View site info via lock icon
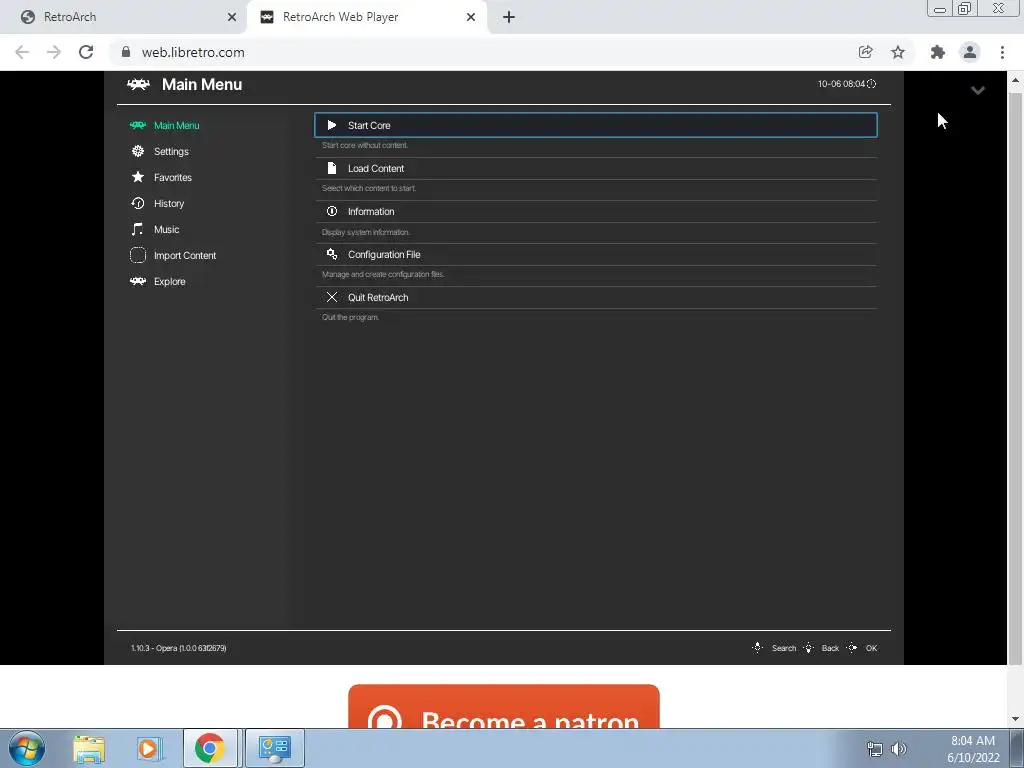Viewport: 1024px width, 768px height. pos(126,52)
